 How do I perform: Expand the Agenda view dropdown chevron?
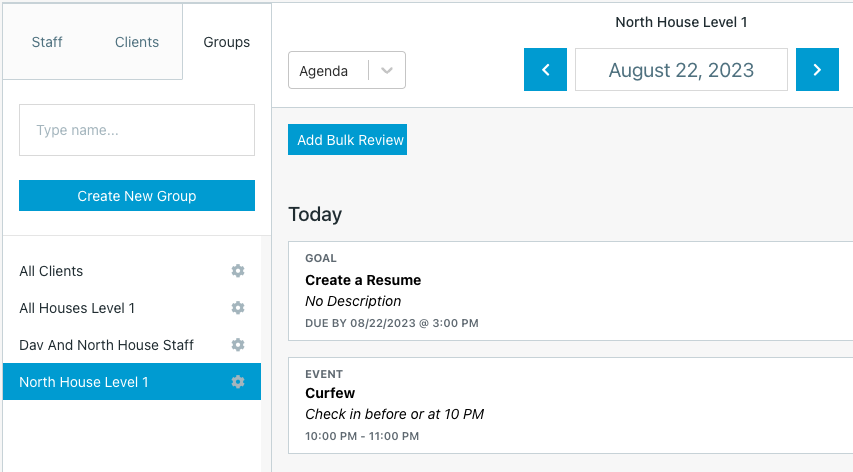coord(387,71)
